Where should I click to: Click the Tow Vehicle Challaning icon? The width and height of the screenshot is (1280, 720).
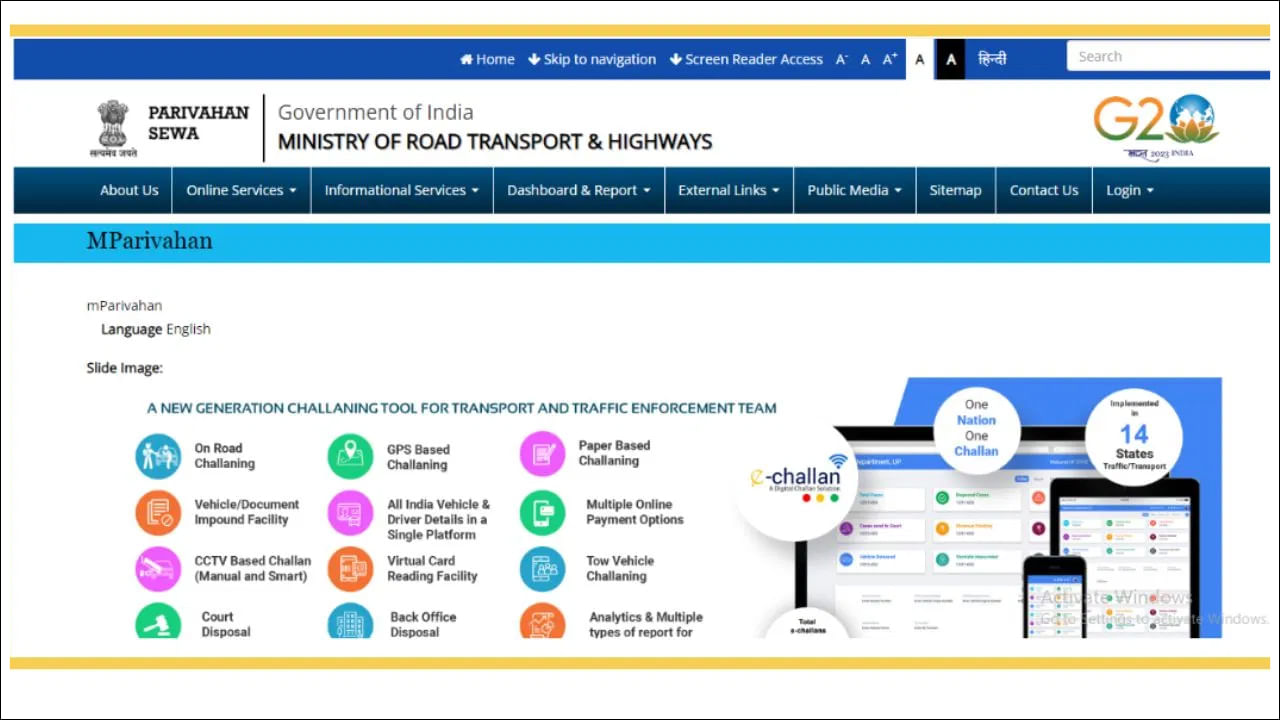click(543, 569)
